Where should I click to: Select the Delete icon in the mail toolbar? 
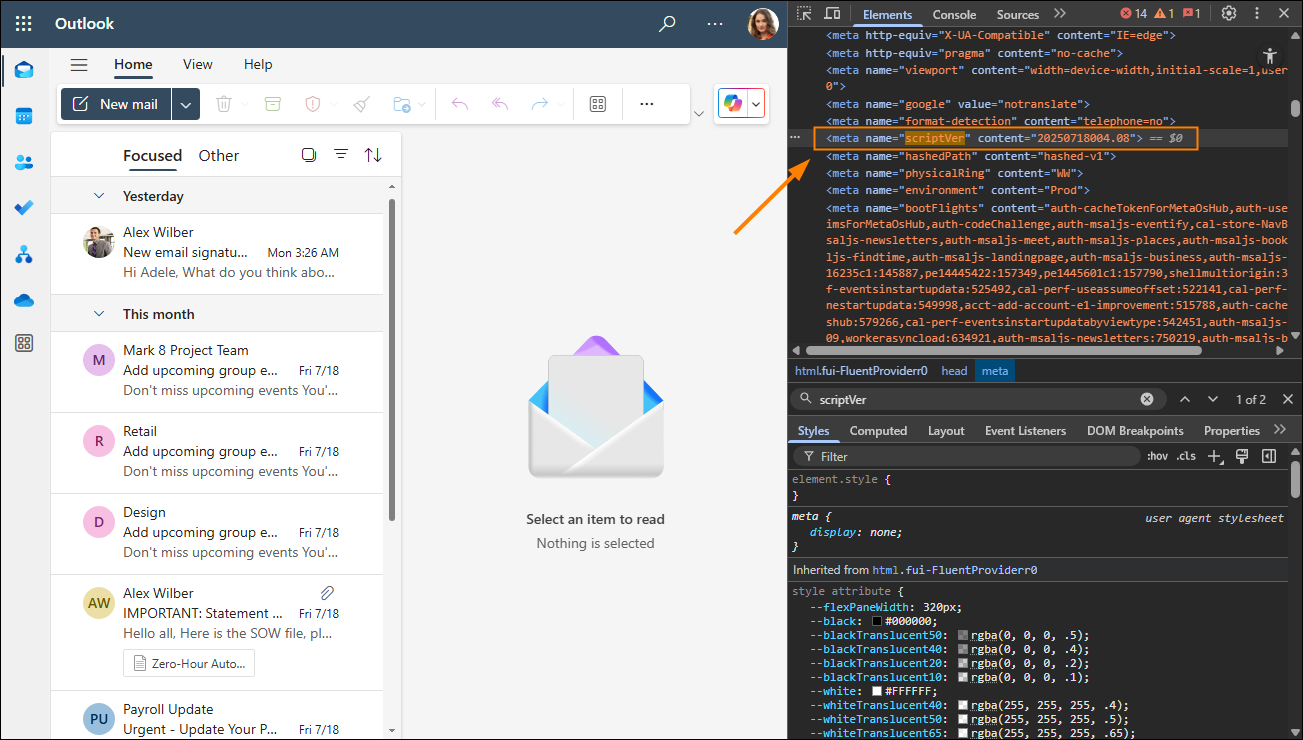pos(223,103)
